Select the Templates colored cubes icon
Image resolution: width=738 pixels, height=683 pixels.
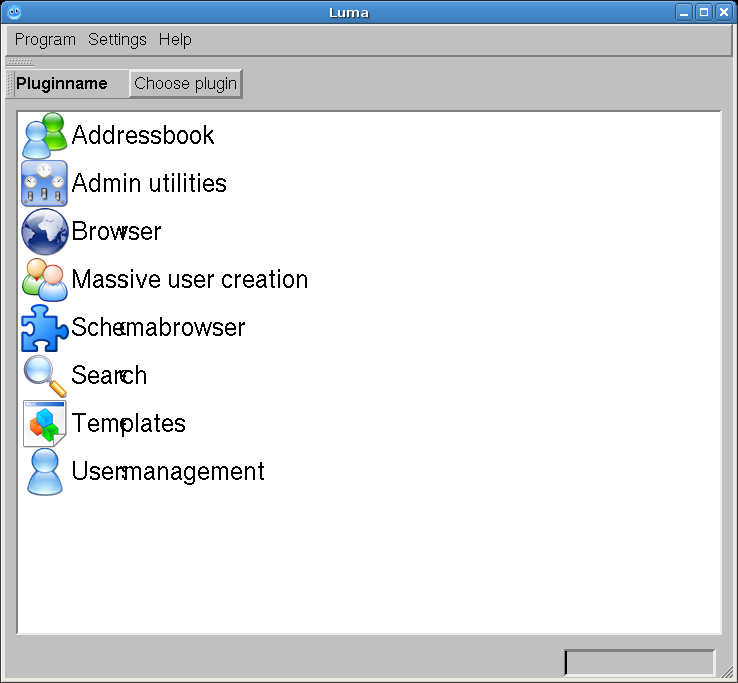[x=45, y=423]
